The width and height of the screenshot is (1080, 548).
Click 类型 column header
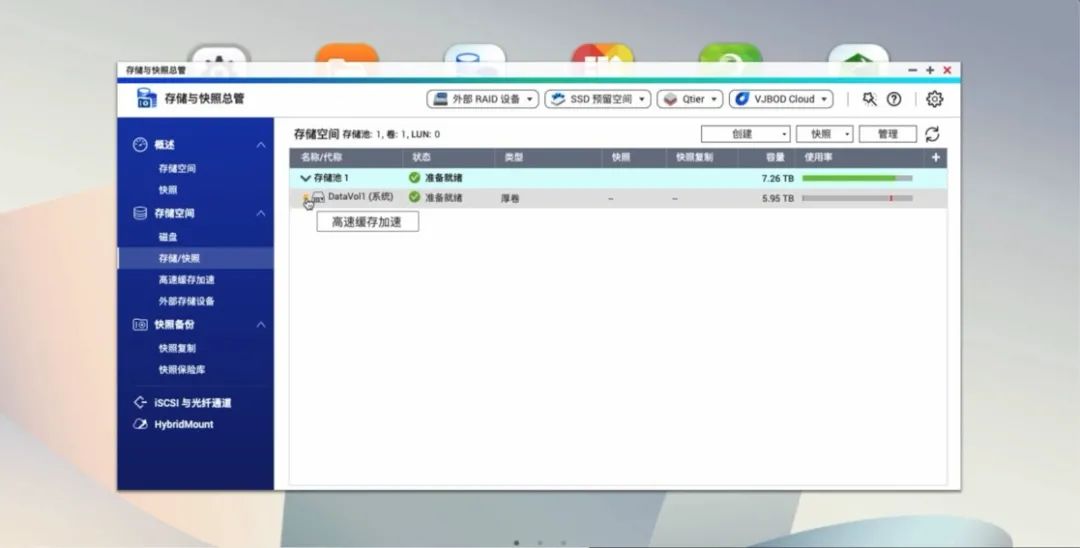pyautogui.click(x=514, y=158)
